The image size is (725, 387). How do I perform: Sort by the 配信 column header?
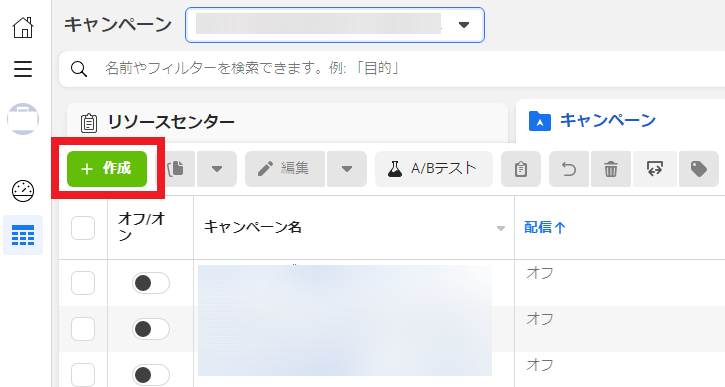click(545, 227)
